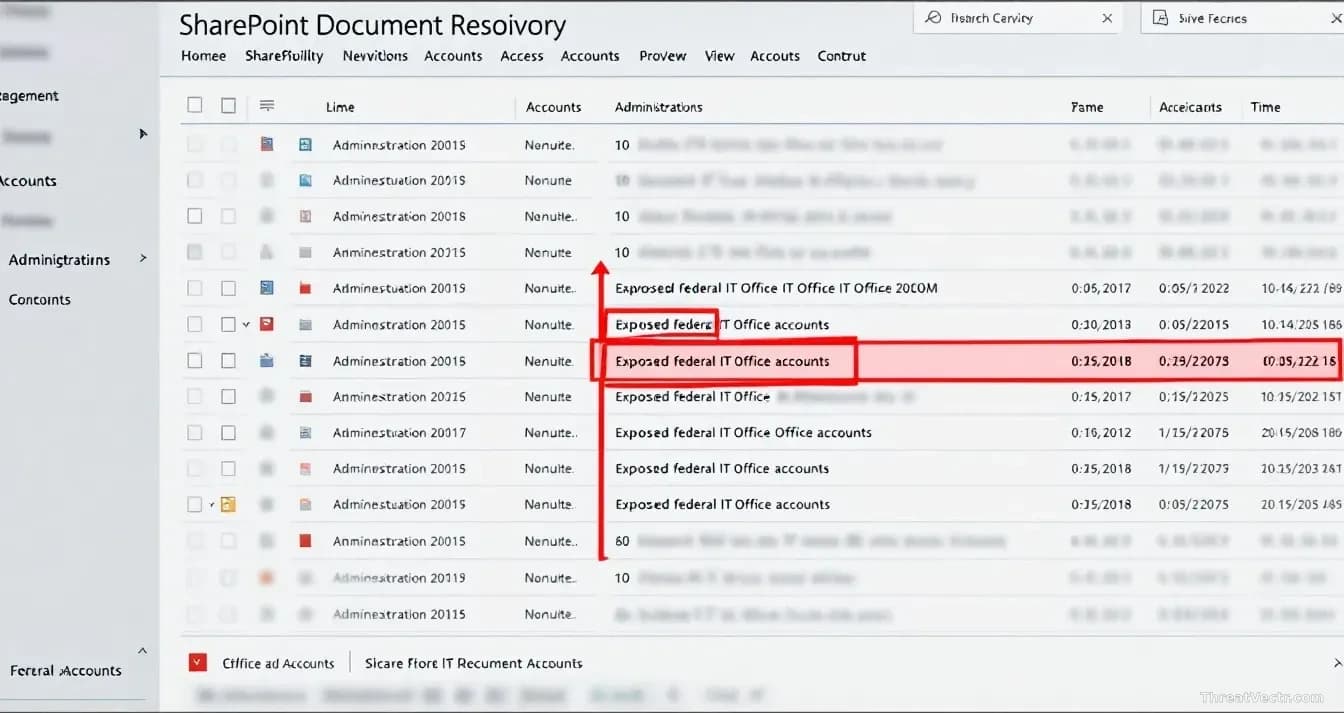Sort by the Administrations column header
This screenshot has height=713, width=1344.
[x=659, y=107]
